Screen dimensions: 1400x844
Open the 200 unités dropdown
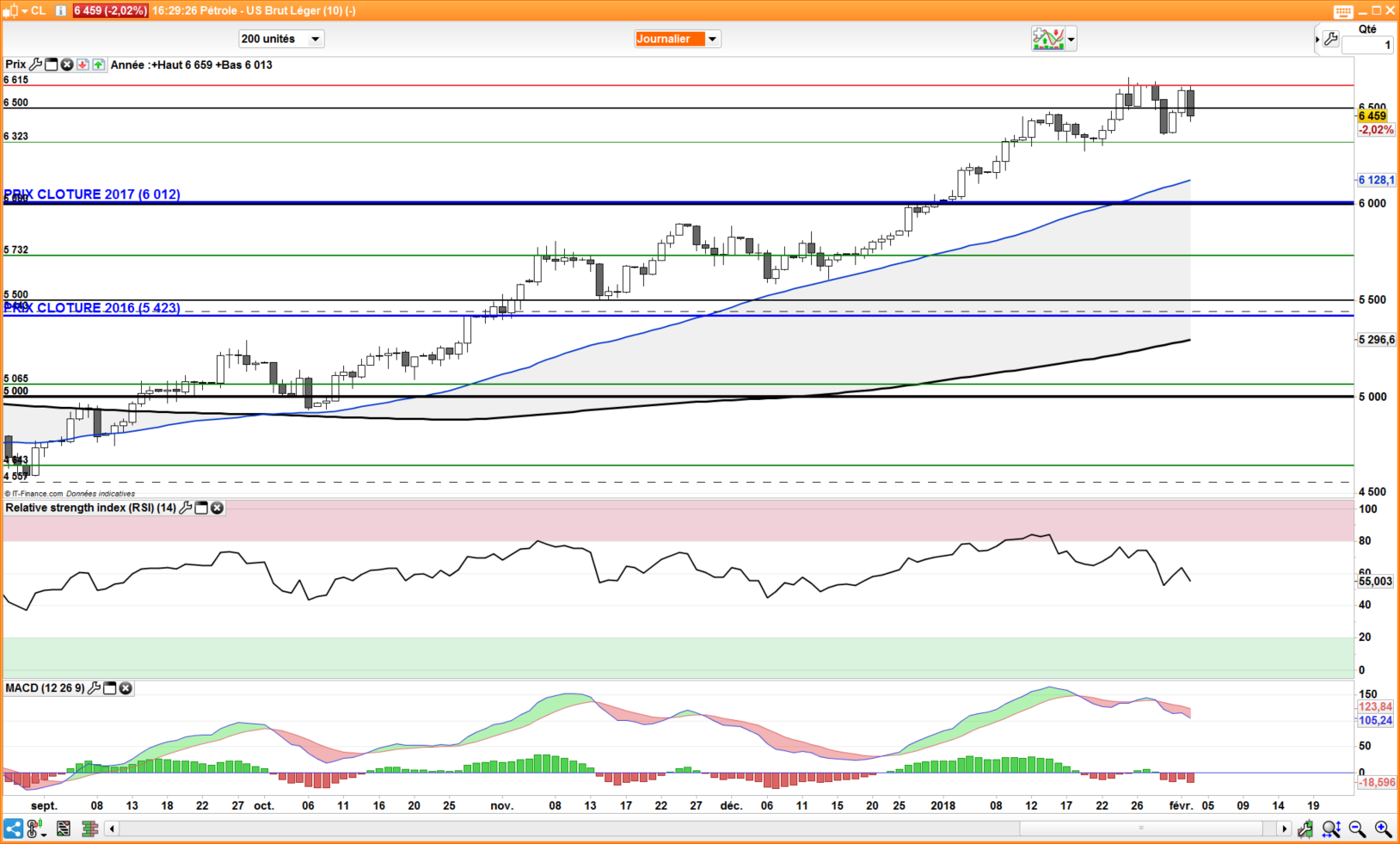[x=280, y=39]
